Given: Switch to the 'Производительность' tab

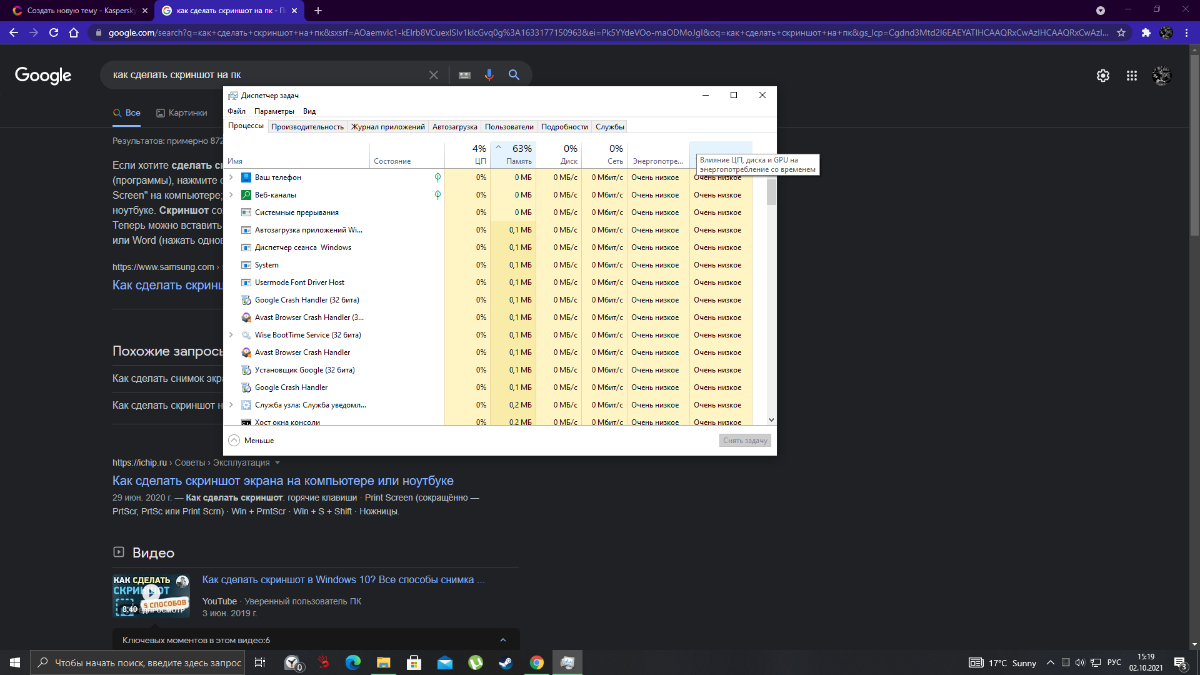Looking at the screenshot, I should click(307, 127).
